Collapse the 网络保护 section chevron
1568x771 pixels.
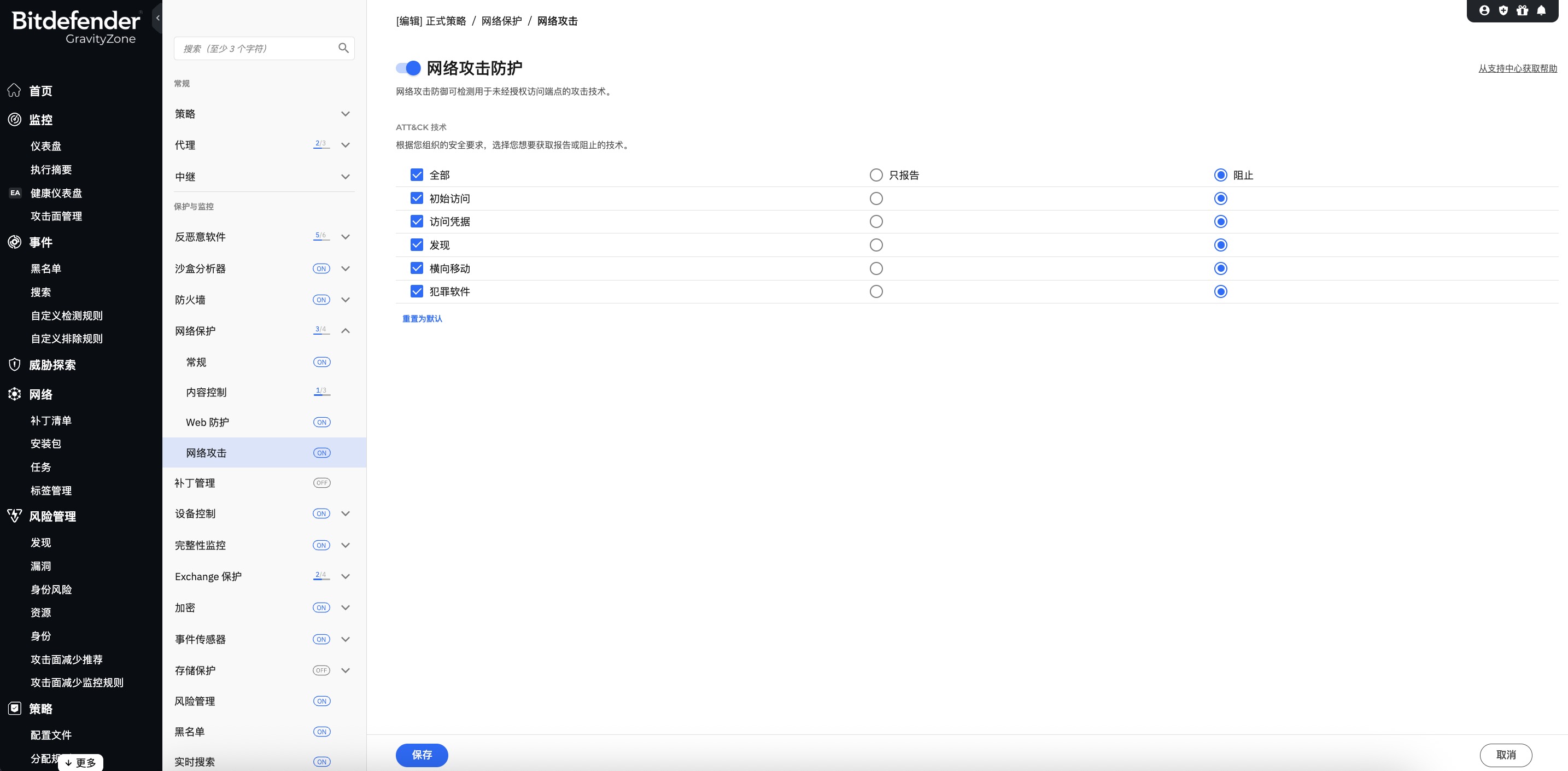344,331
